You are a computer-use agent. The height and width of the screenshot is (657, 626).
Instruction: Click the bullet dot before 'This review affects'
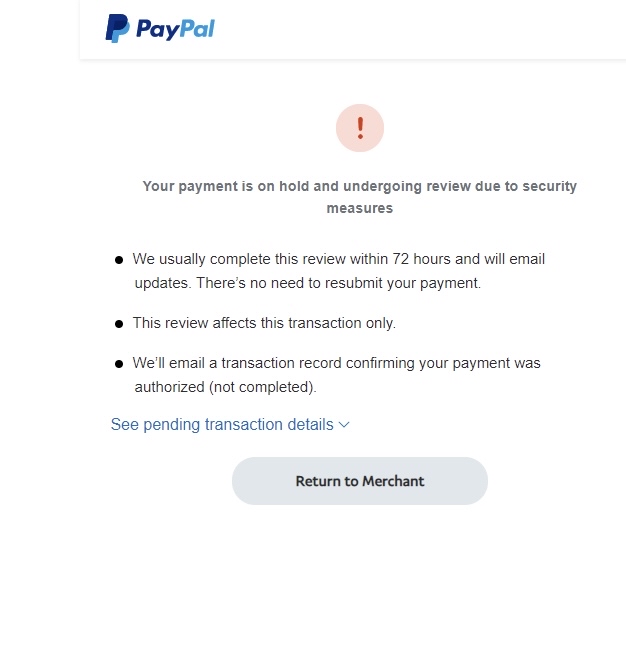coord(119,324)
